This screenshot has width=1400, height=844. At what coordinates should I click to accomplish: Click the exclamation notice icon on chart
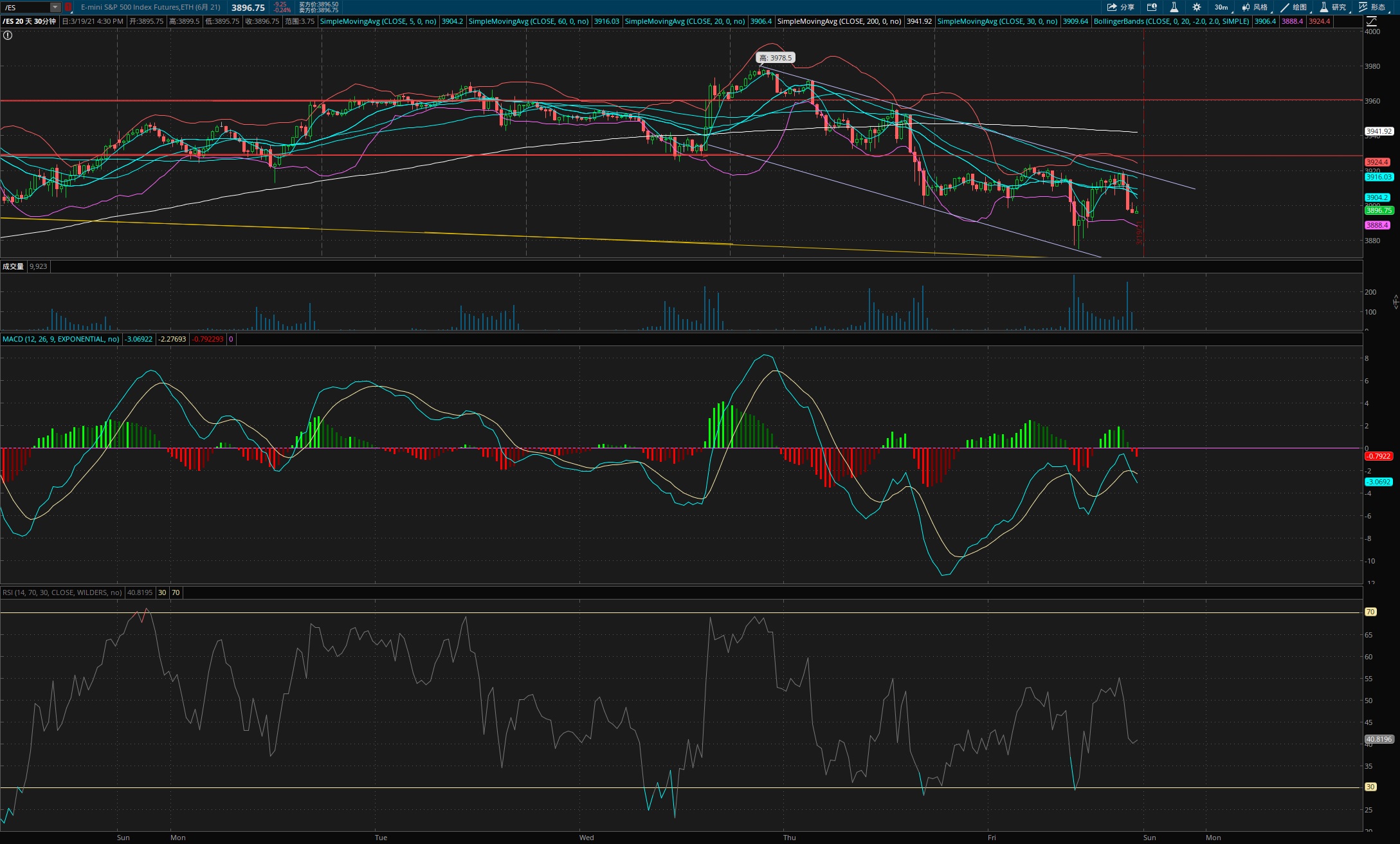(8, 35)
